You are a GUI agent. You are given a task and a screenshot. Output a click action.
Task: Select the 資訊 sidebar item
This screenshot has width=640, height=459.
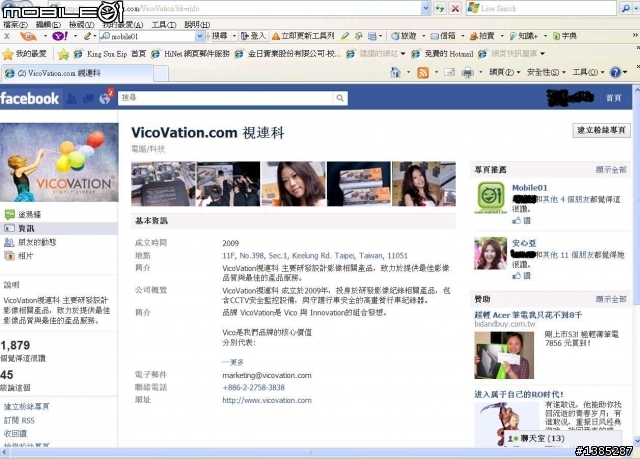click(x=59, y=228)
